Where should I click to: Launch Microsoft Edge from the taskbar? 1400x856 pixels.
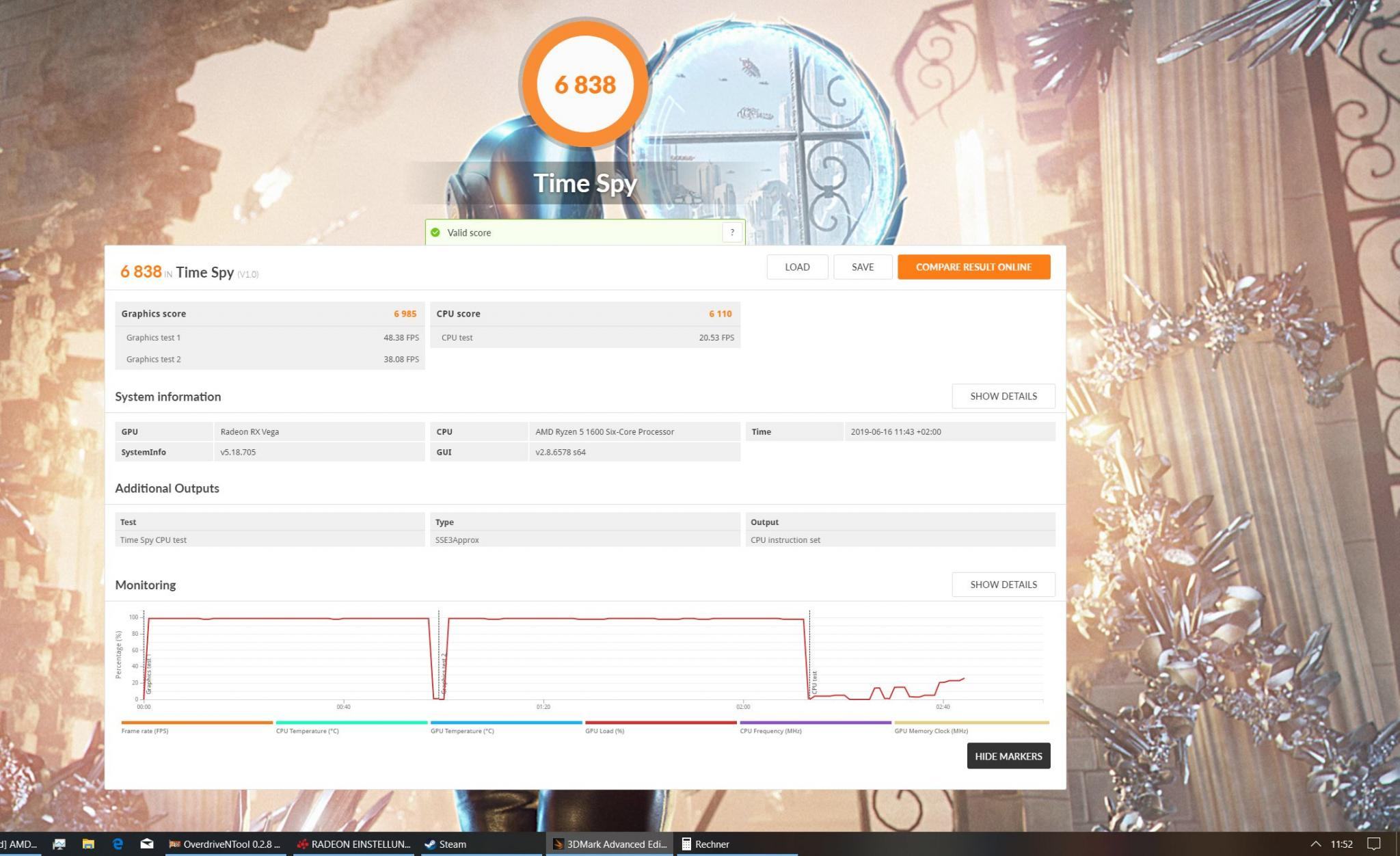pos(118,844)
